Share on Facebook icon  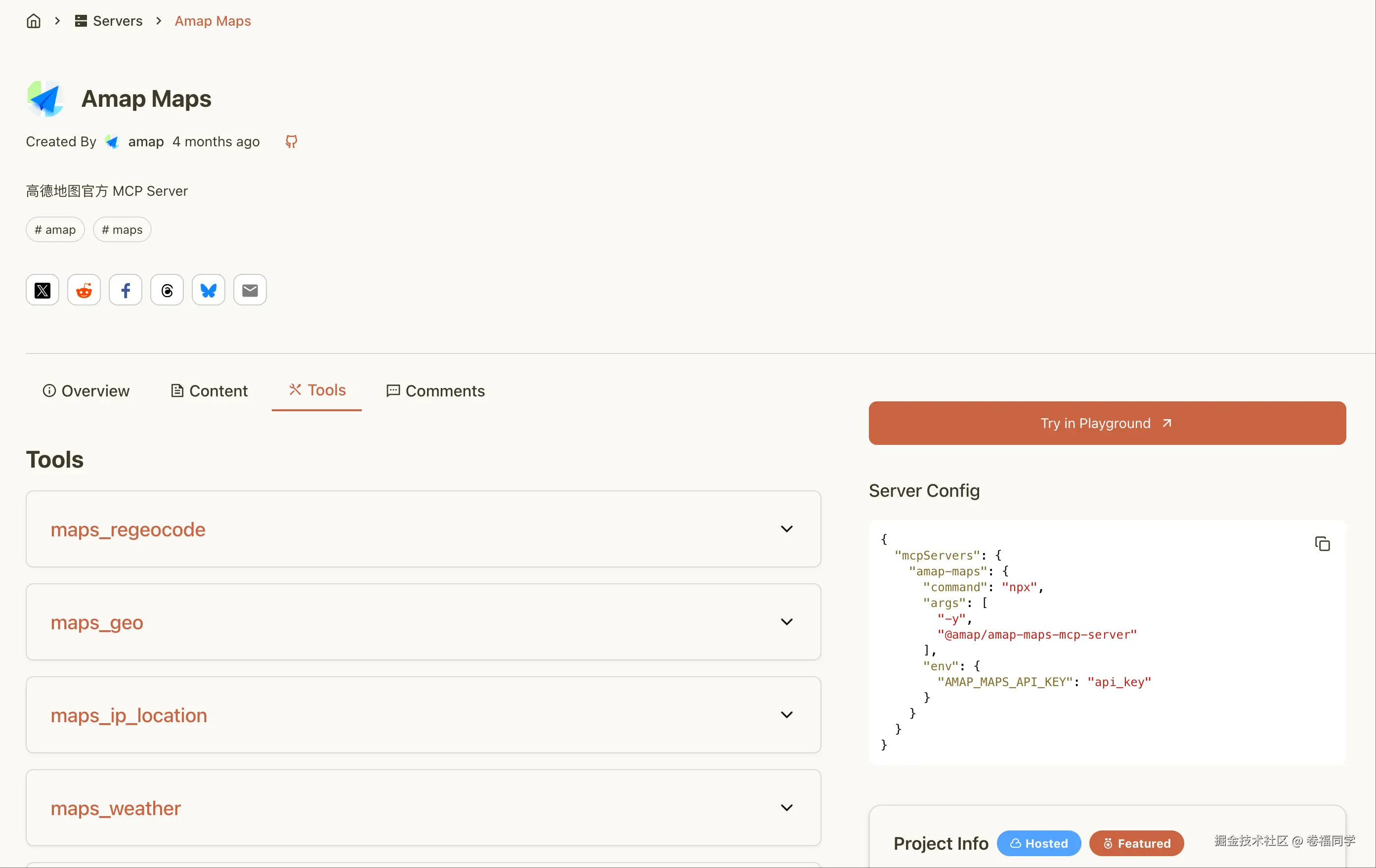point(126,290)
